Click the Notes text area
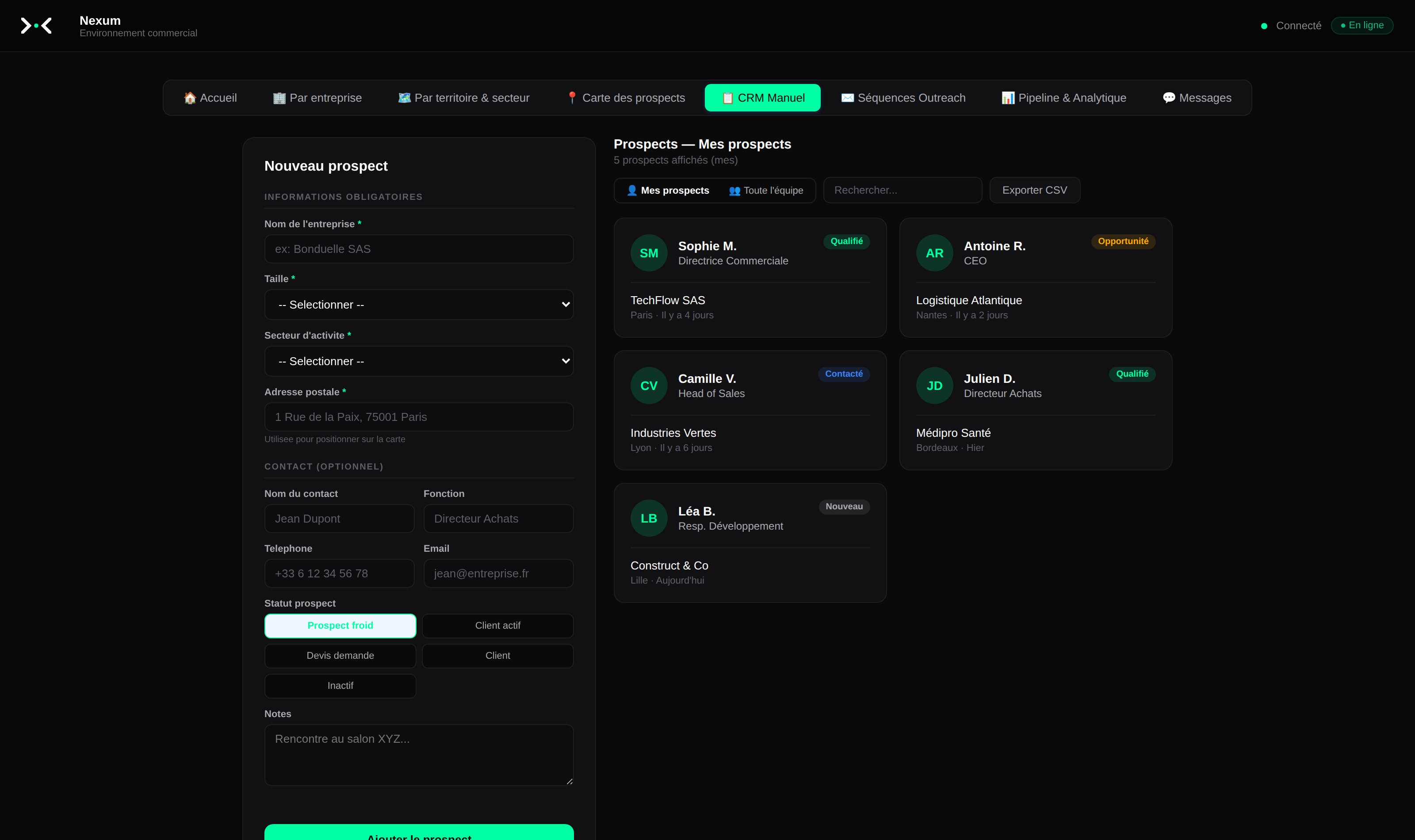The image size is (1415, 840). [419, 755]
